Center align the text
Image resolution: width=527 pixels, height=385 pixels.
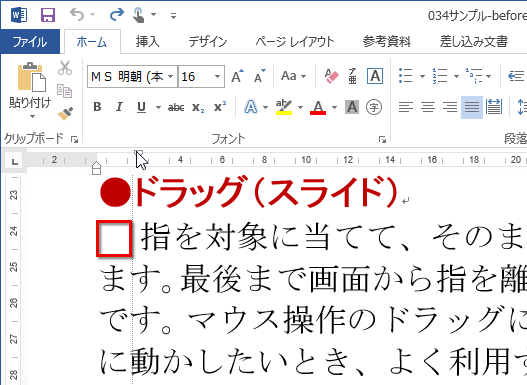click(x=428, y=107)
